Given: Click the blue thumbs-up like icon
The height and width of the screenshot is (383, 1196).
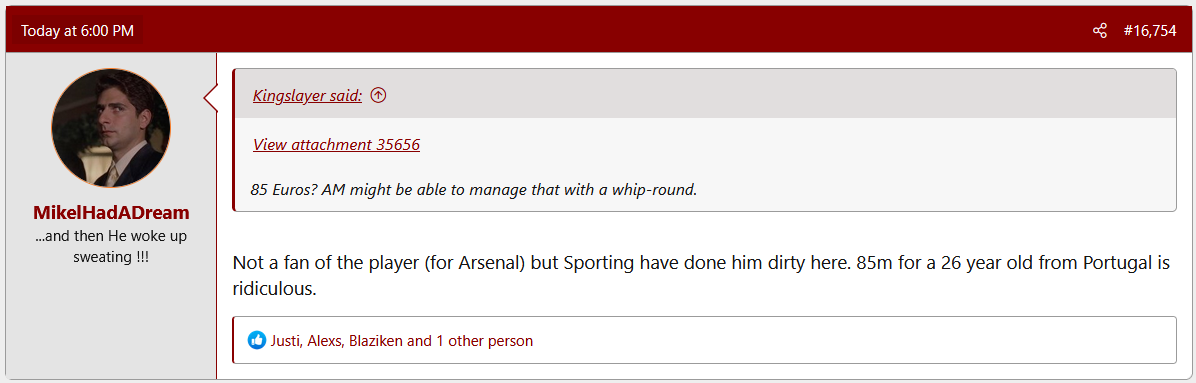Looking at the screenshot, I should click(257, 340).
